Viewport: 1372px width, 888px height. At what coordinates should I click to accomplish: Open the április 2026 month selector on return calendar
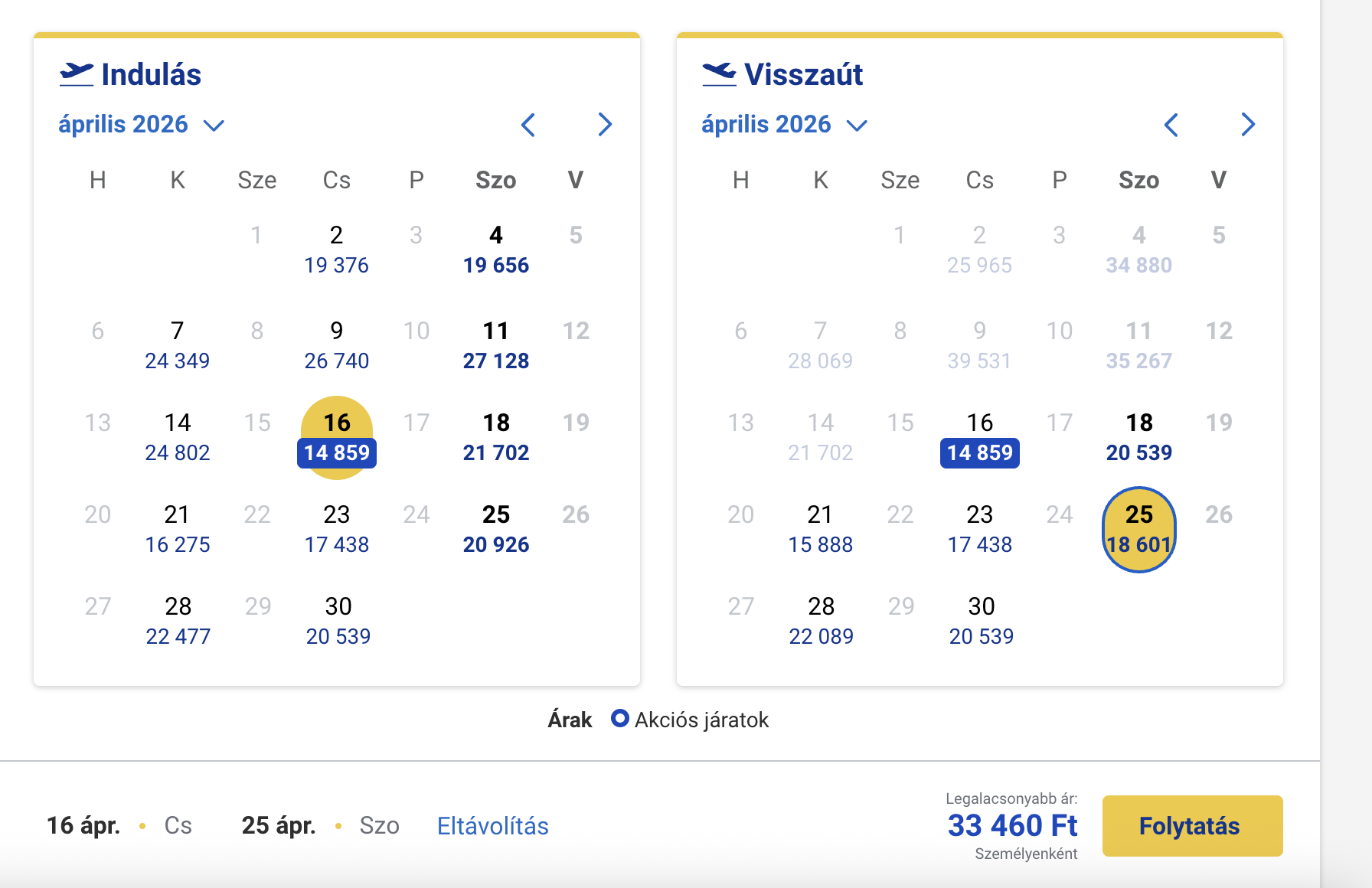(x=781, y=124)
